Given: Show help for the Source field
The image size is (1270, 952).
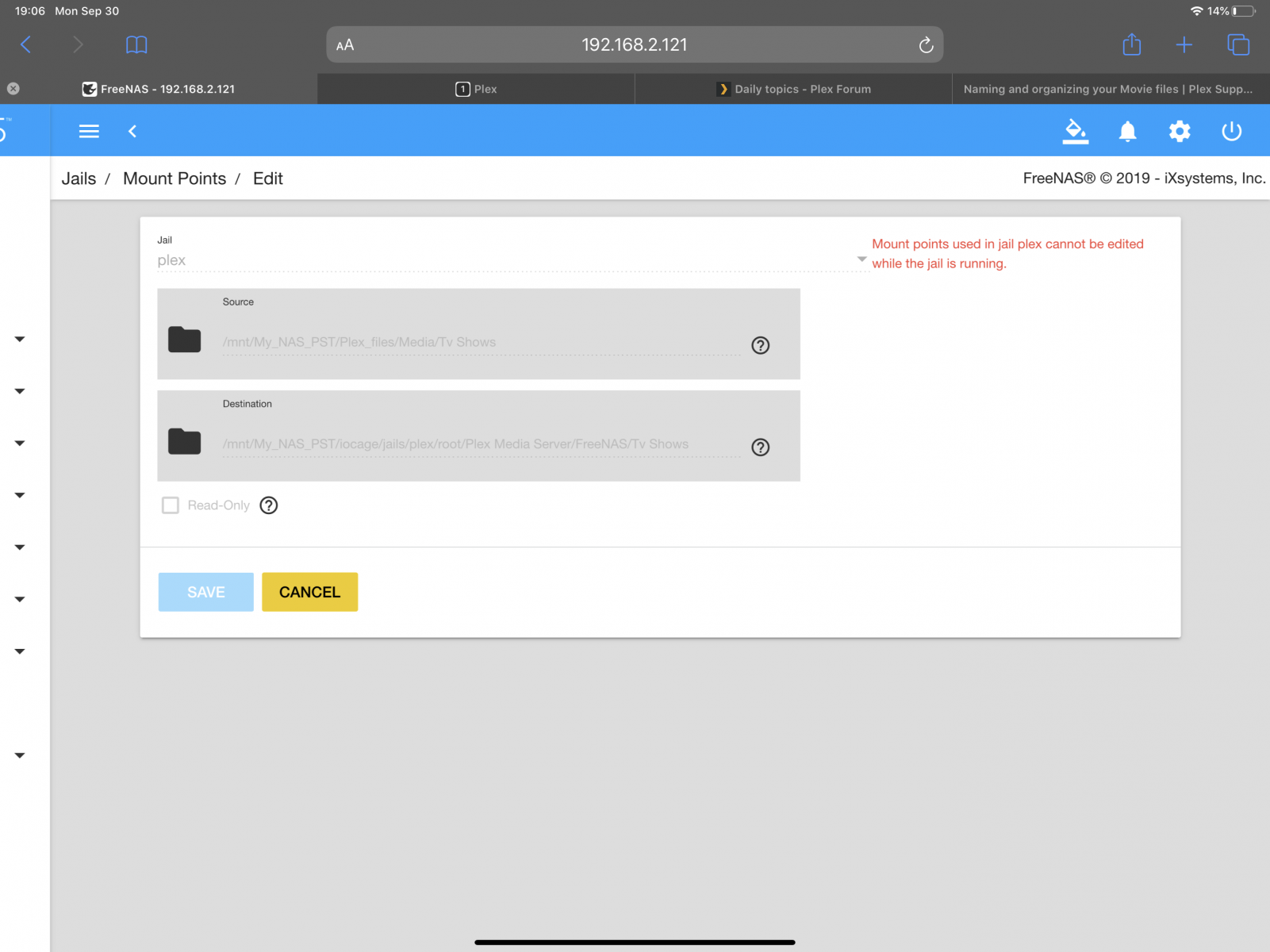Looking at the screenshot, I should click(x=760, y=345).
